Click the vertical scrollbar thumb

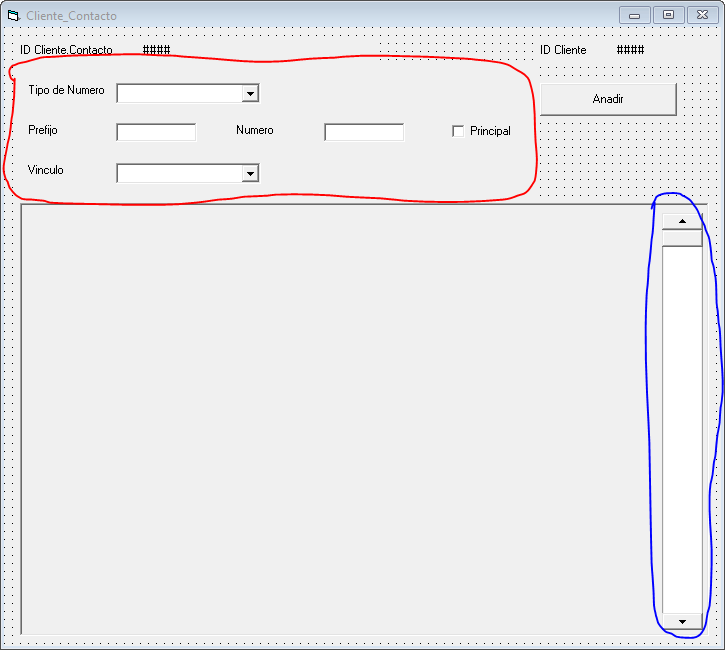pyautogui.click(x=682, y=238)
